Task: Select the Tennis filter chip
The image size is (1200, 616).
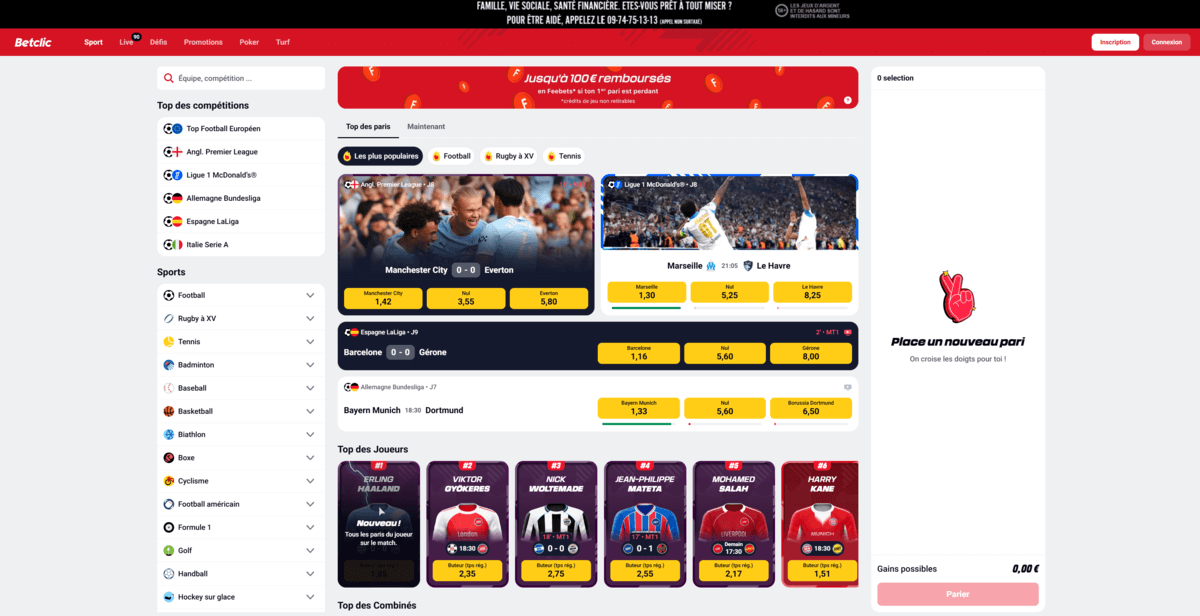Action: [564, 156]
